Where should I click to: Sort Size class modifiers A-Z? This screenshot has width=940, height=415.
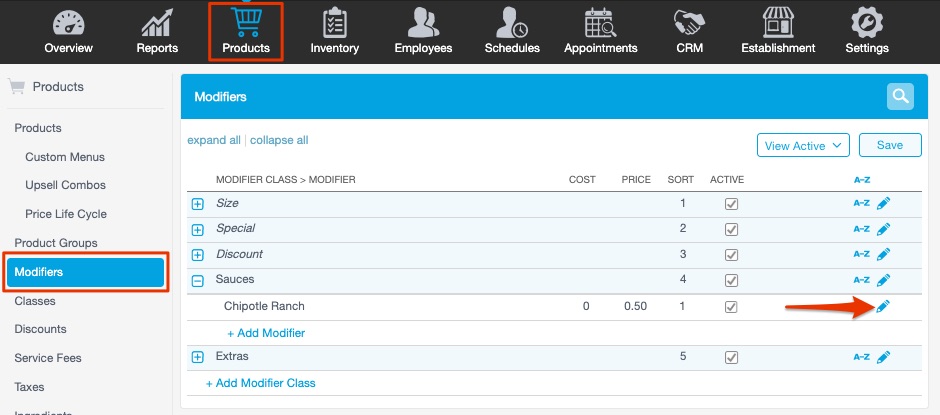click(861, 203)
